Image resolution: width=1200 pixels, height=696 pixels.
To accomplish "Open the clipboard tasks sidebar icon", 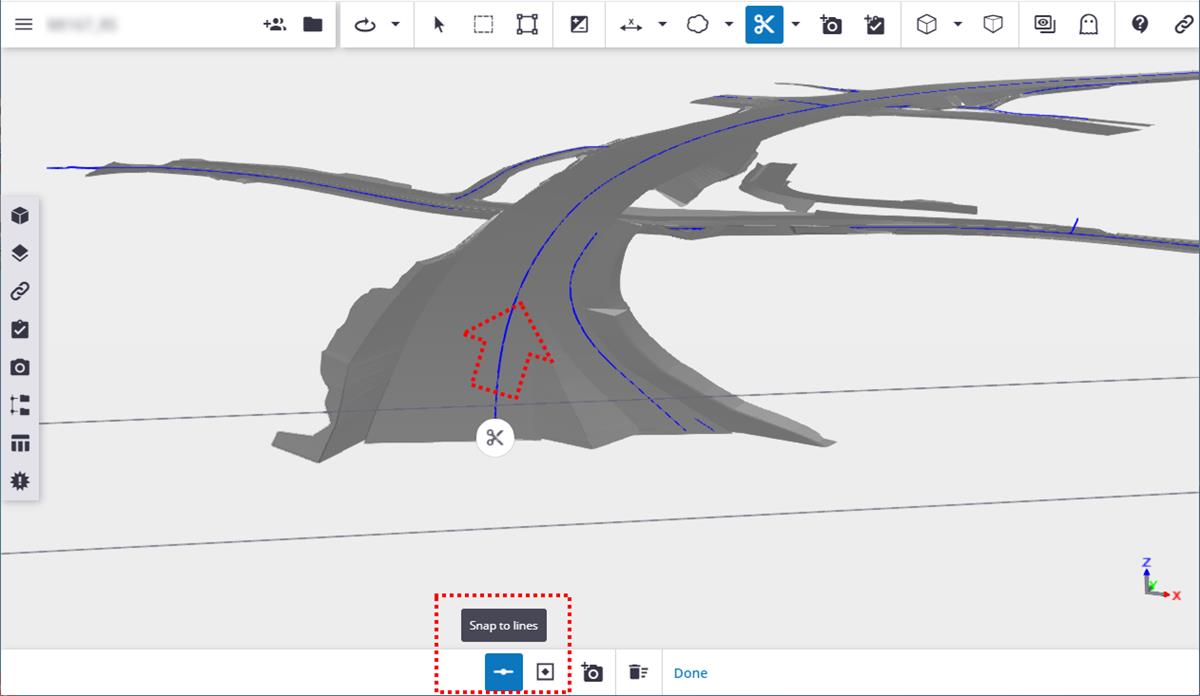I will 18,328.
